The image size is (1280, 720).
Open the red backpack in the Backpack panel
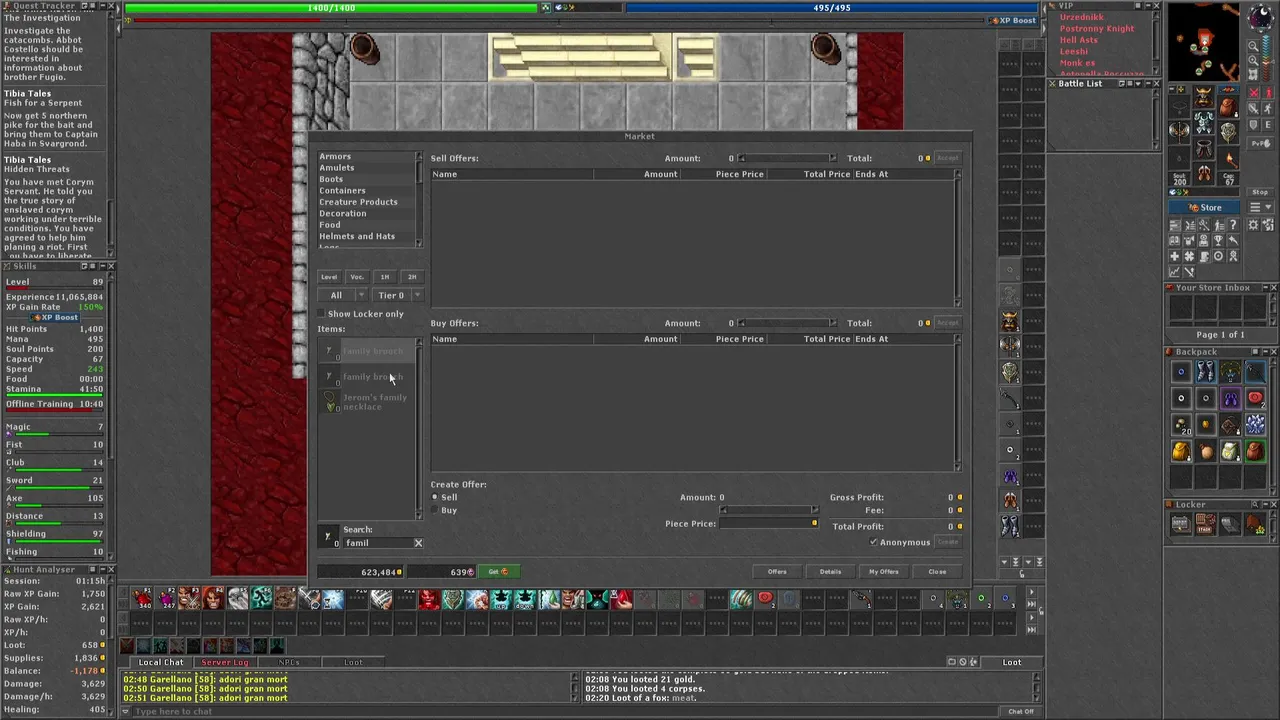tap(1255, 451)
